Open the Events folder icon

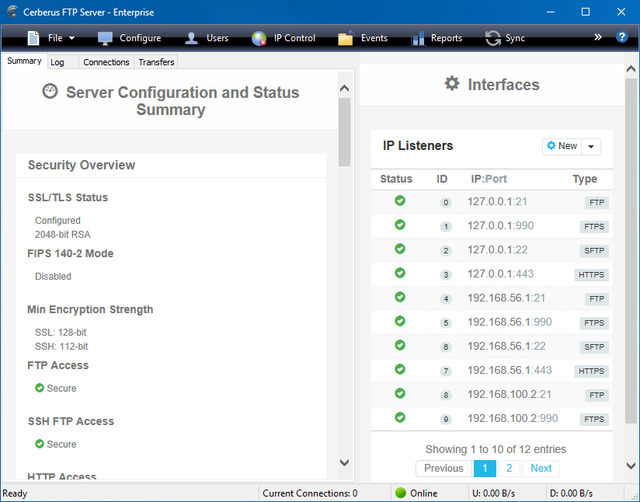[346, 38]
